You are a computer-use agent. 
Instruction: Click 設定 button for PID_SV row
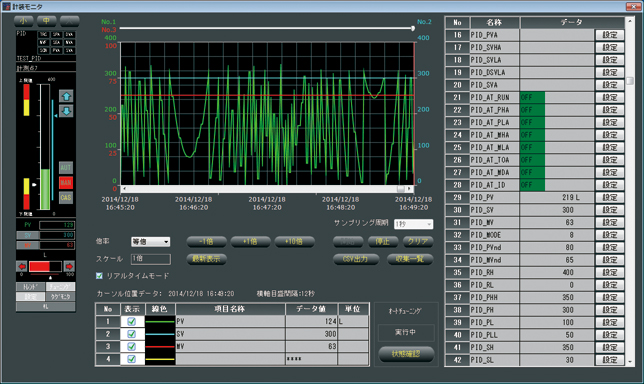(x=610, y=210)
